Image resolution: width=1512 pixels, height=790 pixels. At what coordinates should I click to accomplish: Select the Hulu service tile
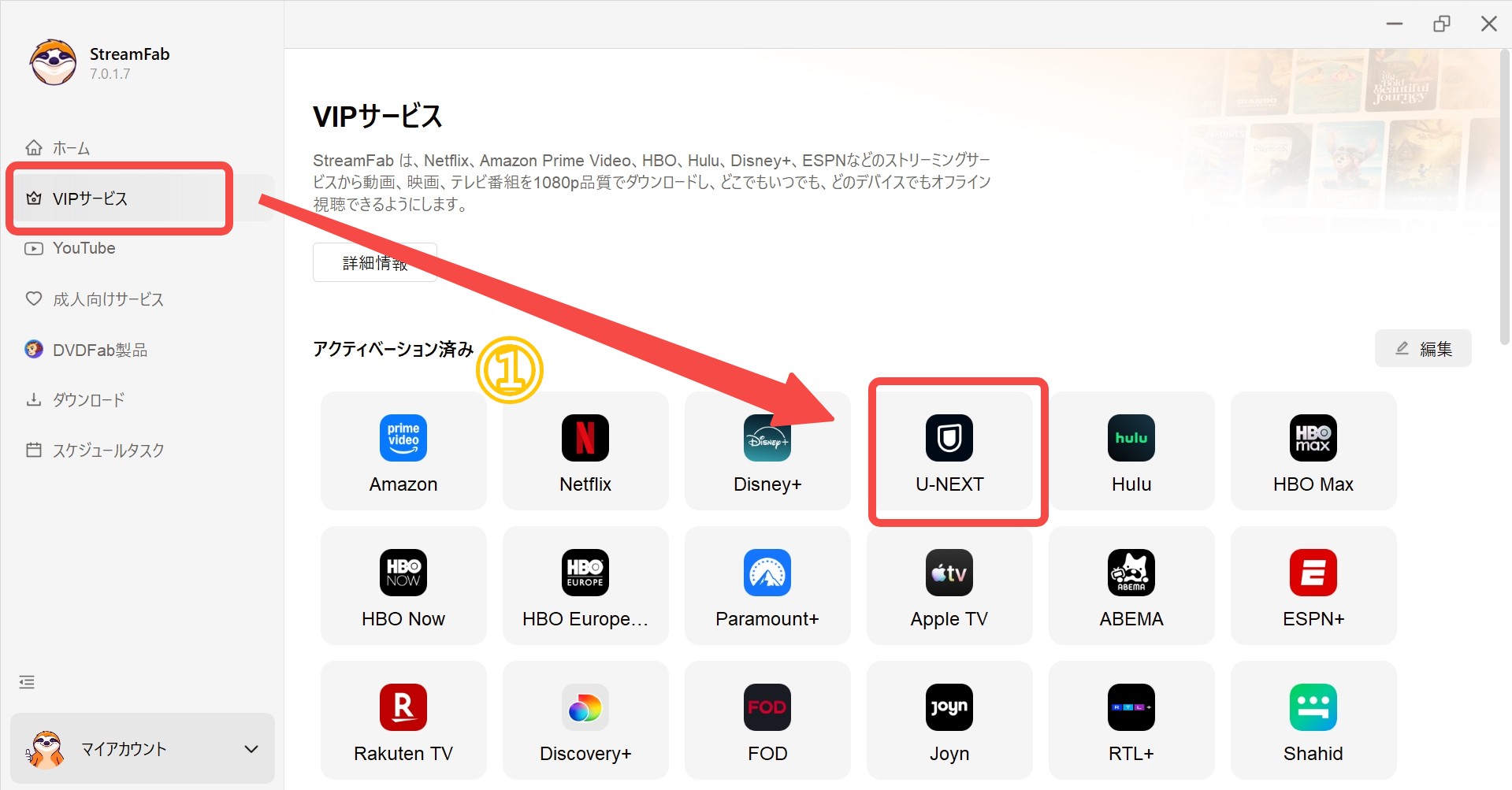pyautogui.click(x=1131, y=451)
